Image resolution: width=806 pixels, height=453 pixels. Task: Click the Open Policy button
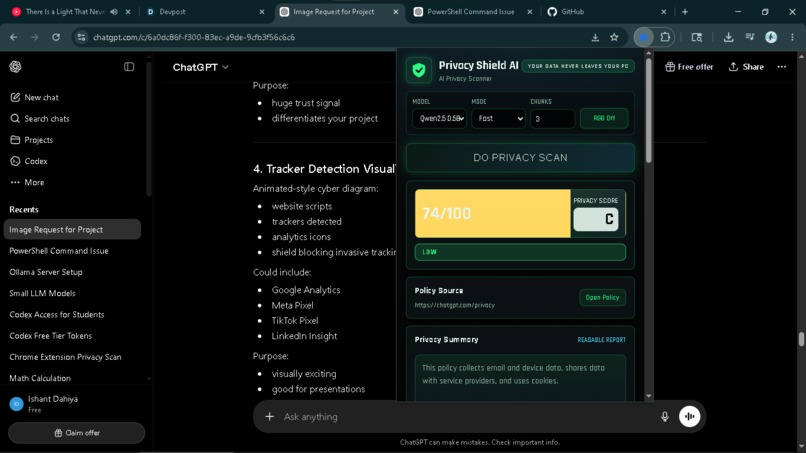602,297
